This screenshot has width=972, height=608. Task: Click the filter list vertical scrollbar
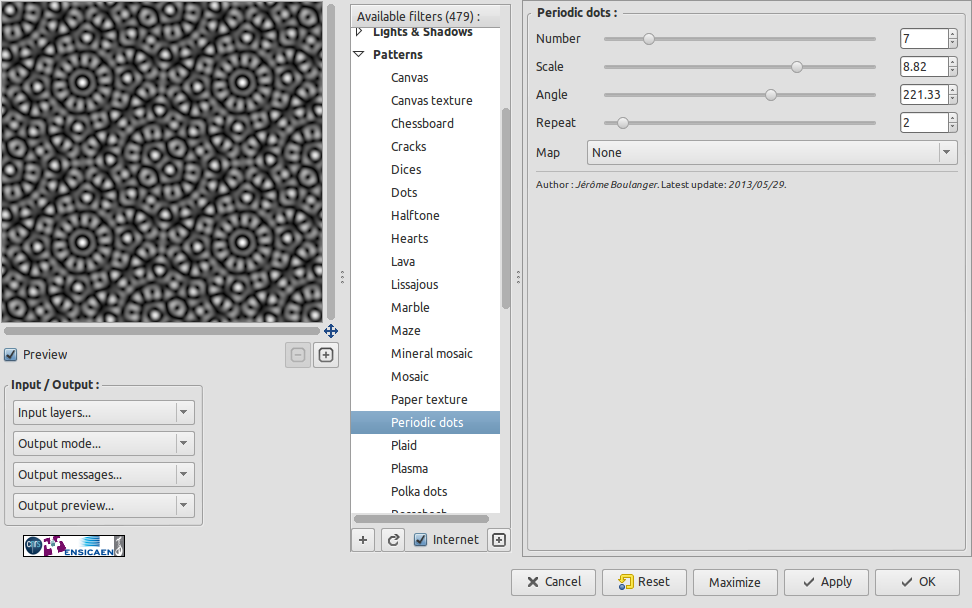point(506,208)
